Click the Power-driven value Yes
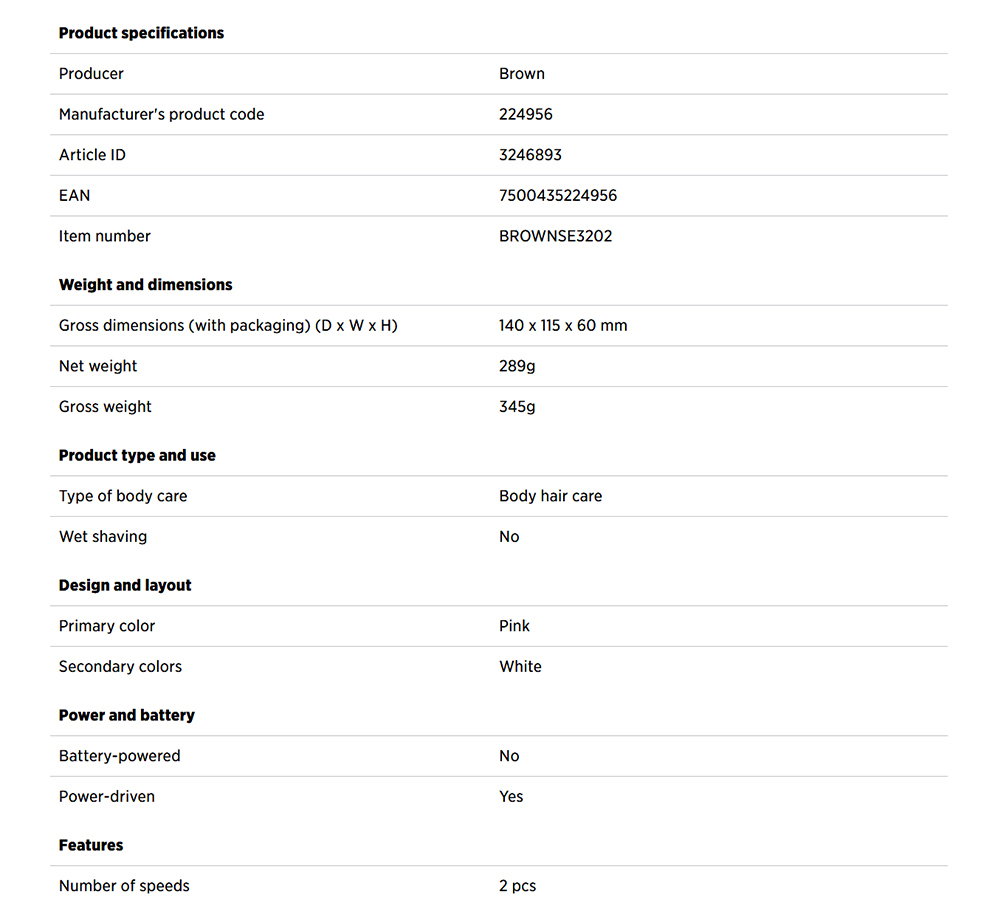Image resolution: width=995 pixels, height=917 pixels. [x=511, y=797]
